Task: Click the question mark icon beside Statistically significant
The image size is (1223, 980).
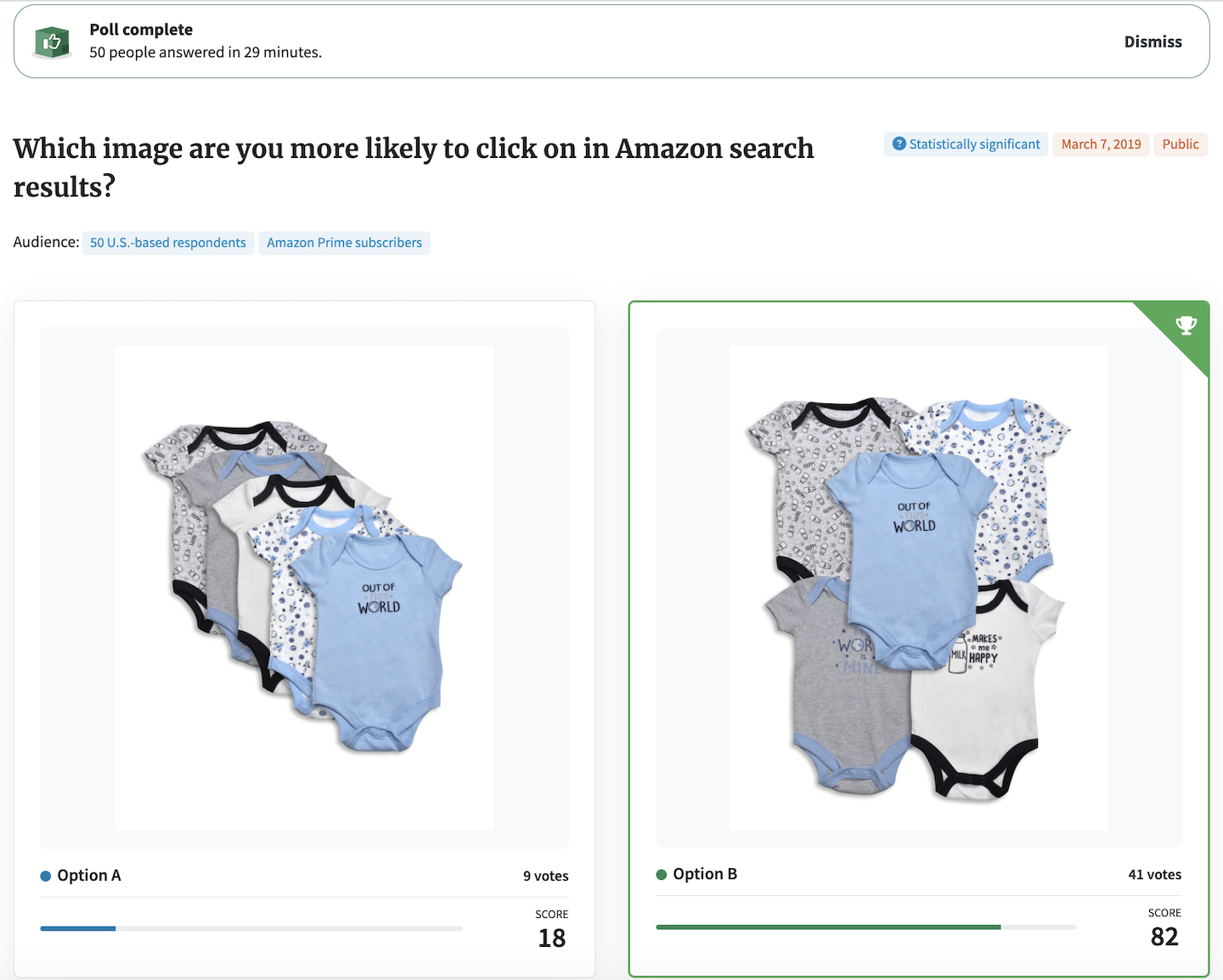Action: click(899, 144)
